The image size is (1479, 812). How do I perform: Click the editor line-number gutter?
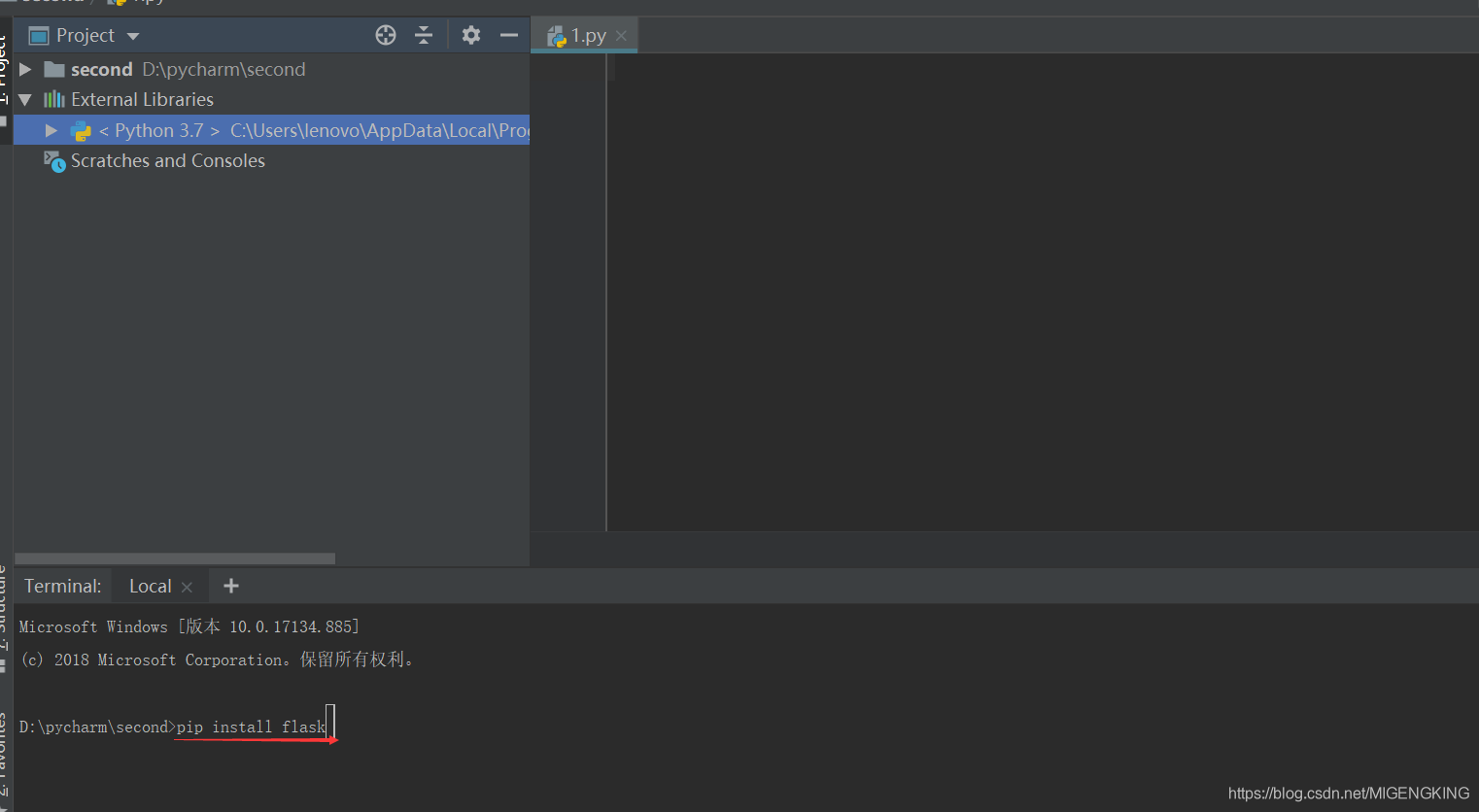point(568,291)
